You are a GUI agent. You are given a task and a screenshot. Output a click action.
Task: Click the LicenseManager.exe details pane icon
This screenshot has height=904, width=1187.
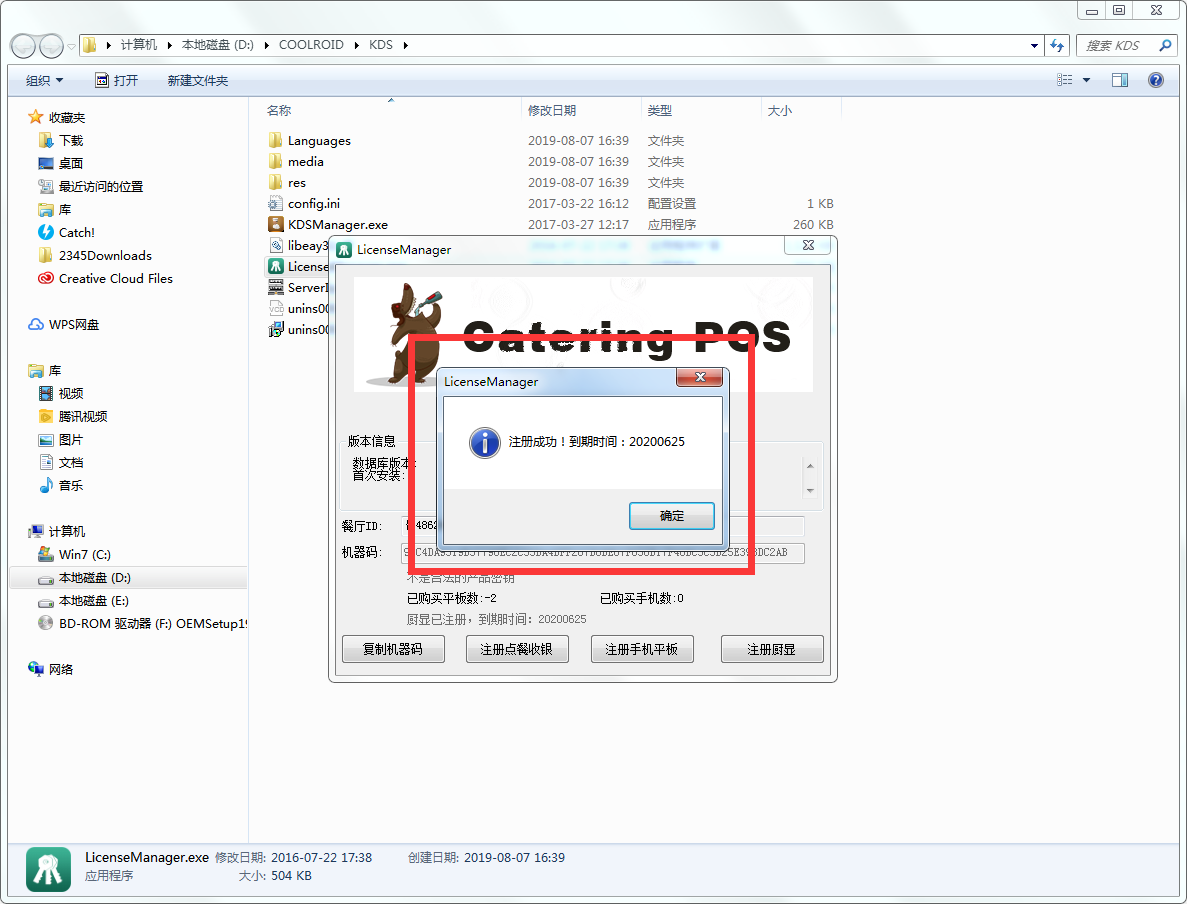tap(48, 868)
